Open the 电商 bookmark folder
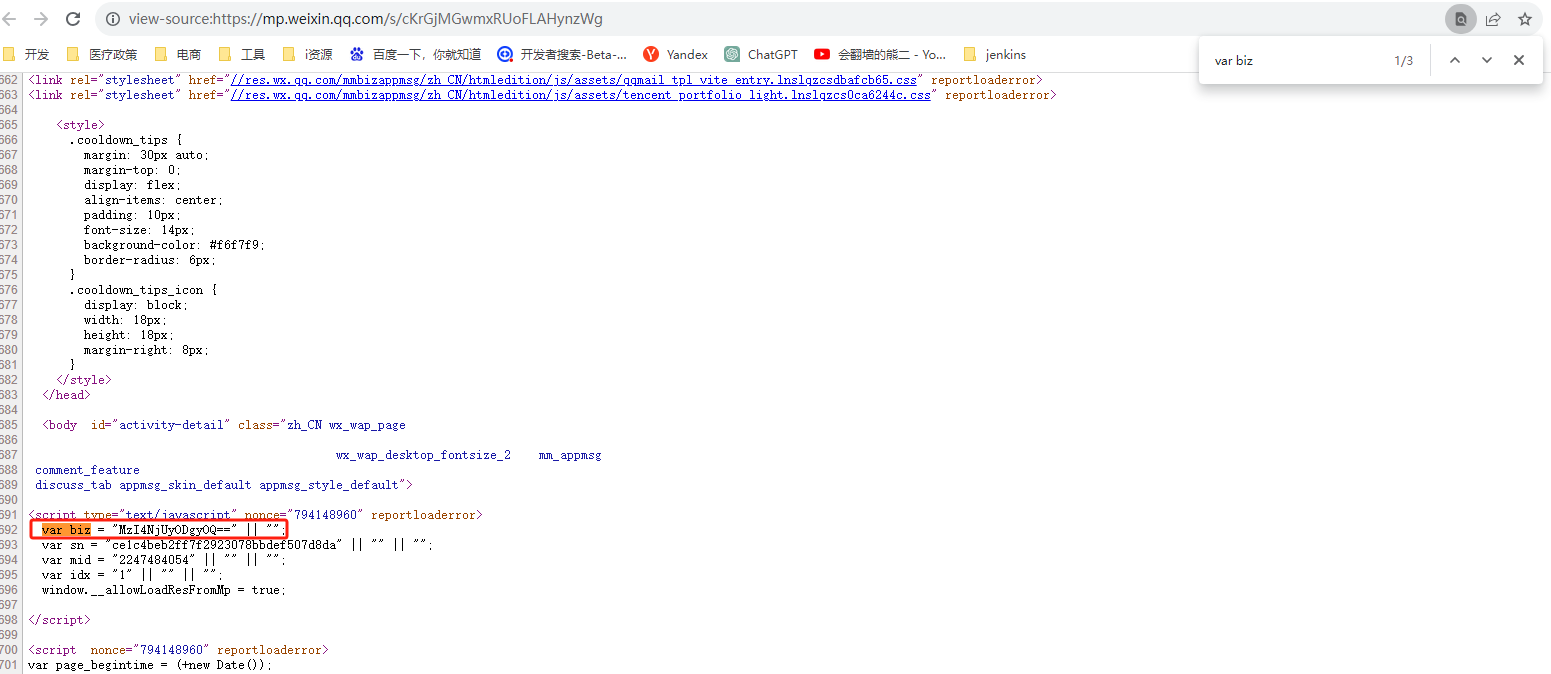Image resolution: width=1551 pixels, height=674 pixels. tap(178, 55)
